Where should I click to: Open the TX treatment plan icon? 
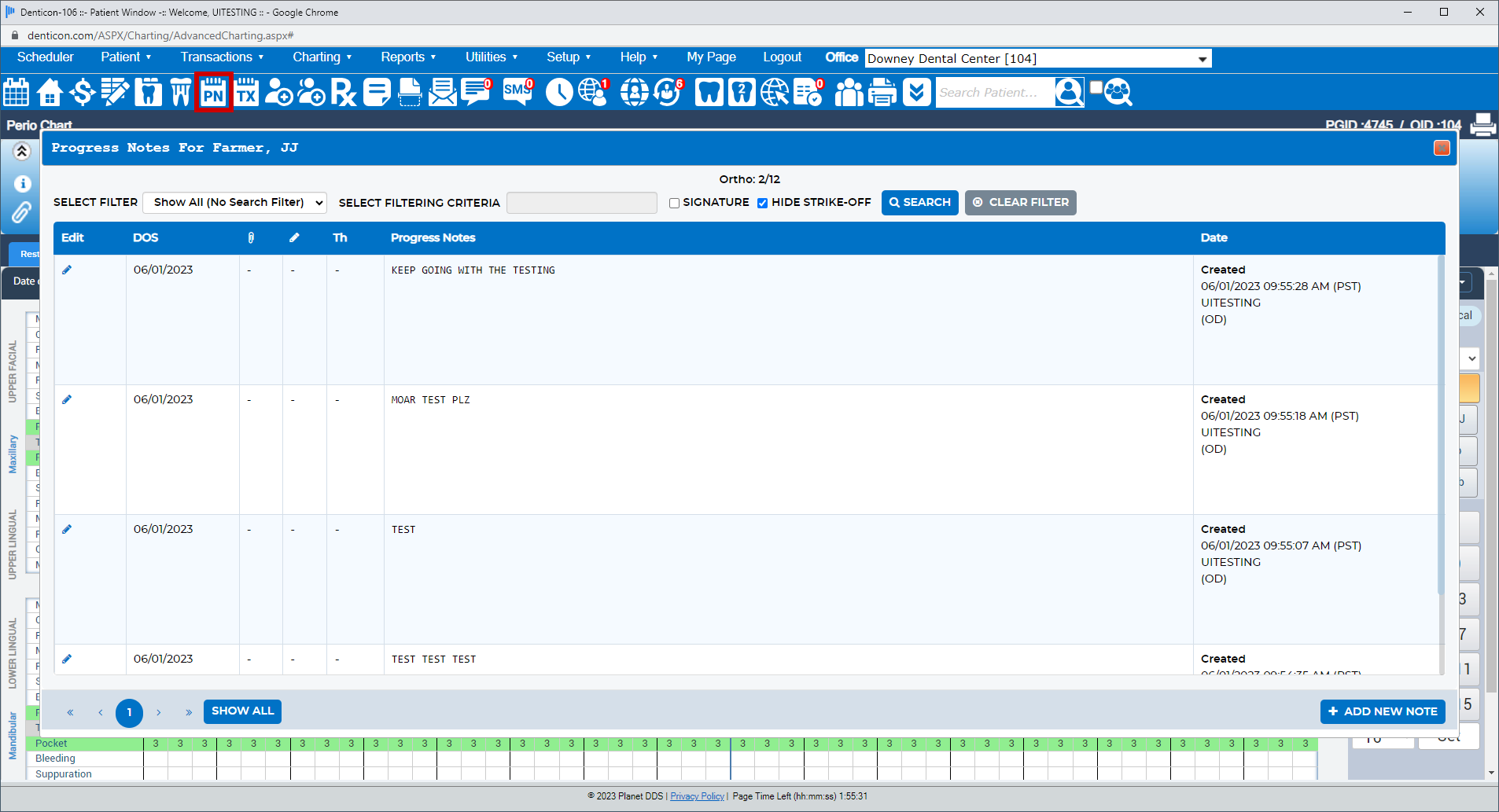tap(247, 92)
